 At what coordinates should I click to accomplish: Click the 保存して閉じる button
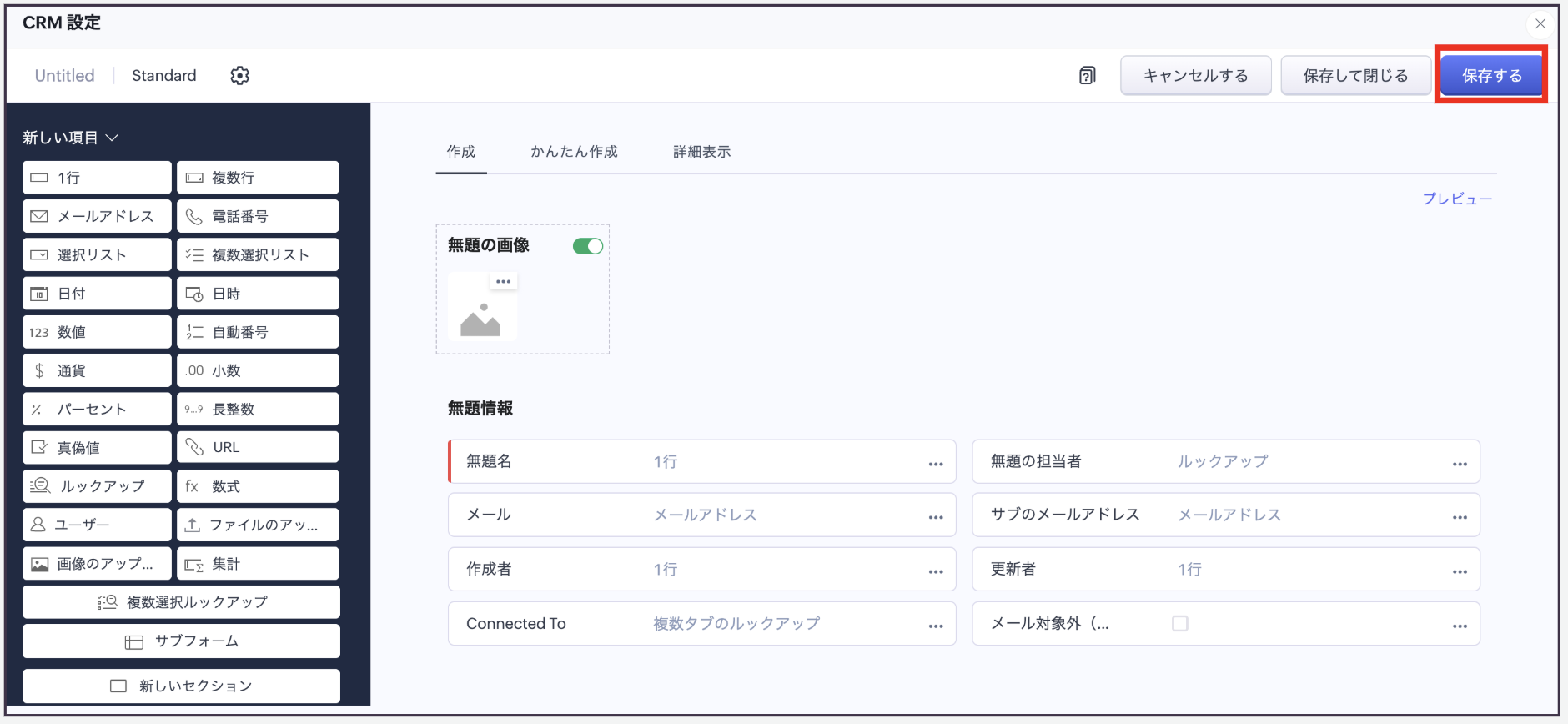(1355, 76)
